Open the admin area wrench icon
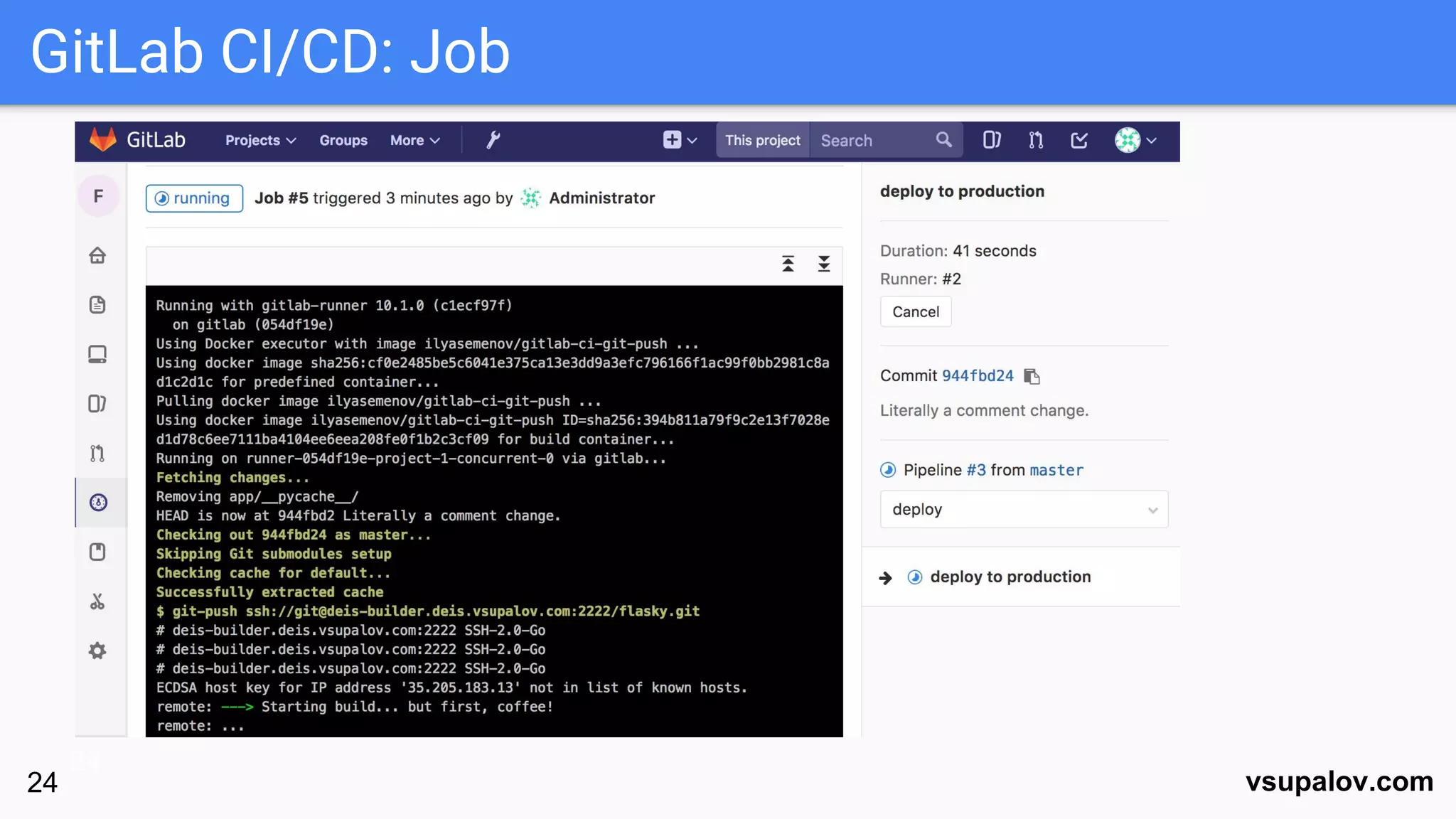Viewport: 1456px width, 819px height. (493, 140)
